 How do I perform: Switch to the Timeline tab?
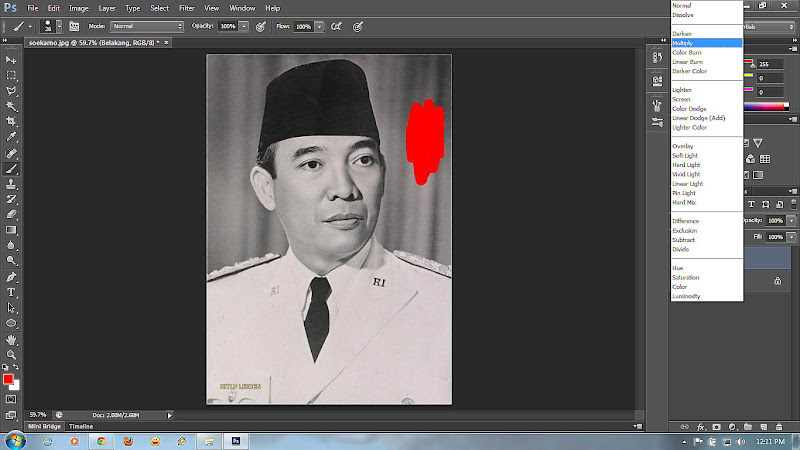81,427
